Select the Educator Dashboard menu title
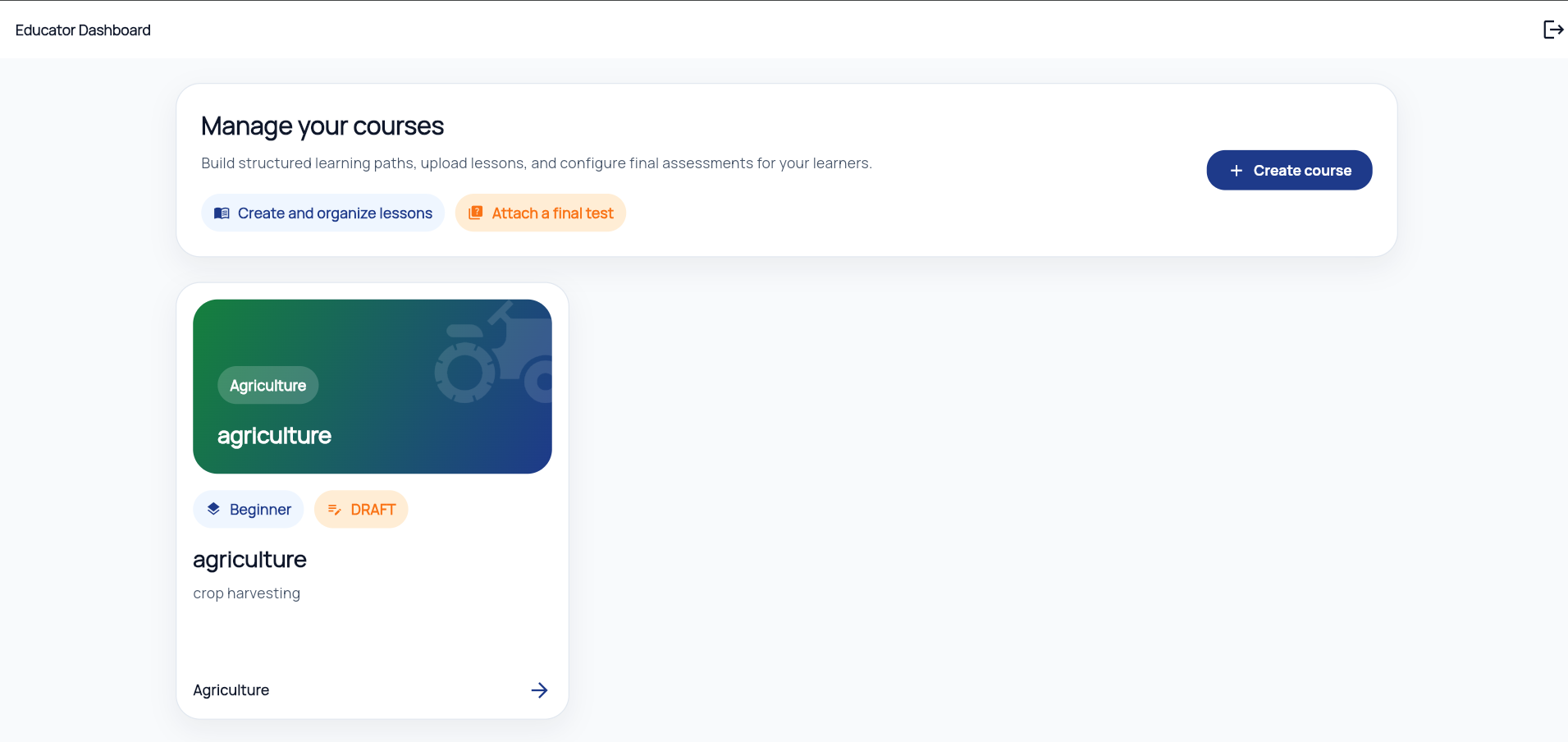 (83, 30)
